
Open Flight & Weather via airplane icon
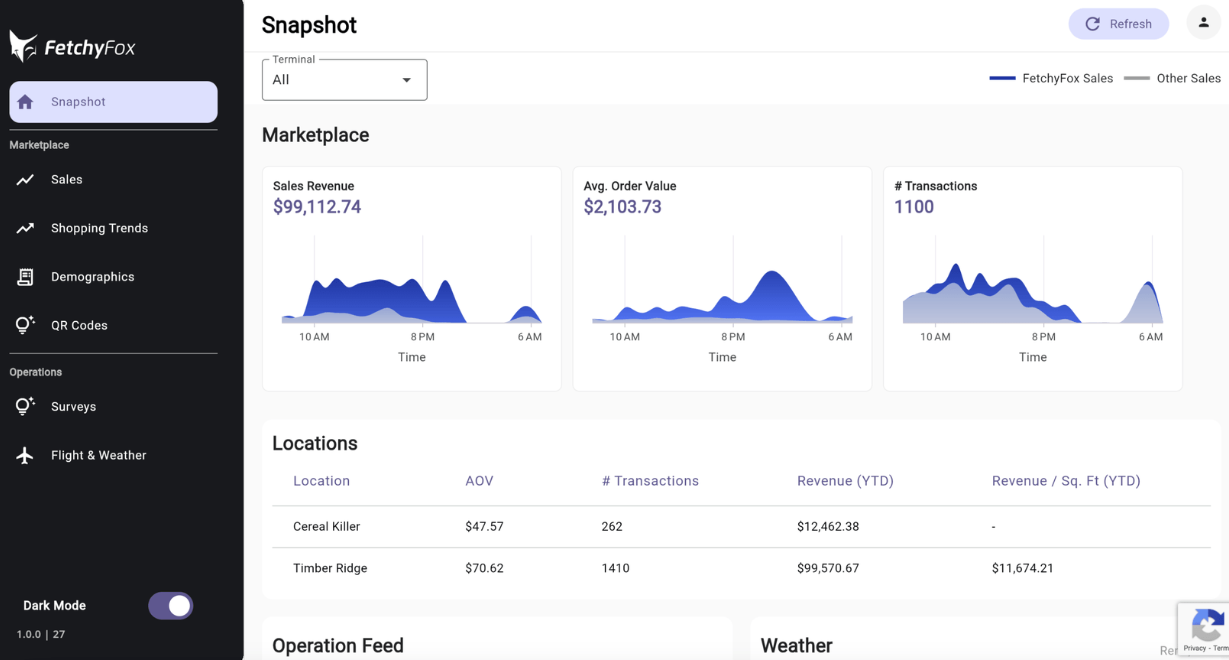[x=26, y=455]
